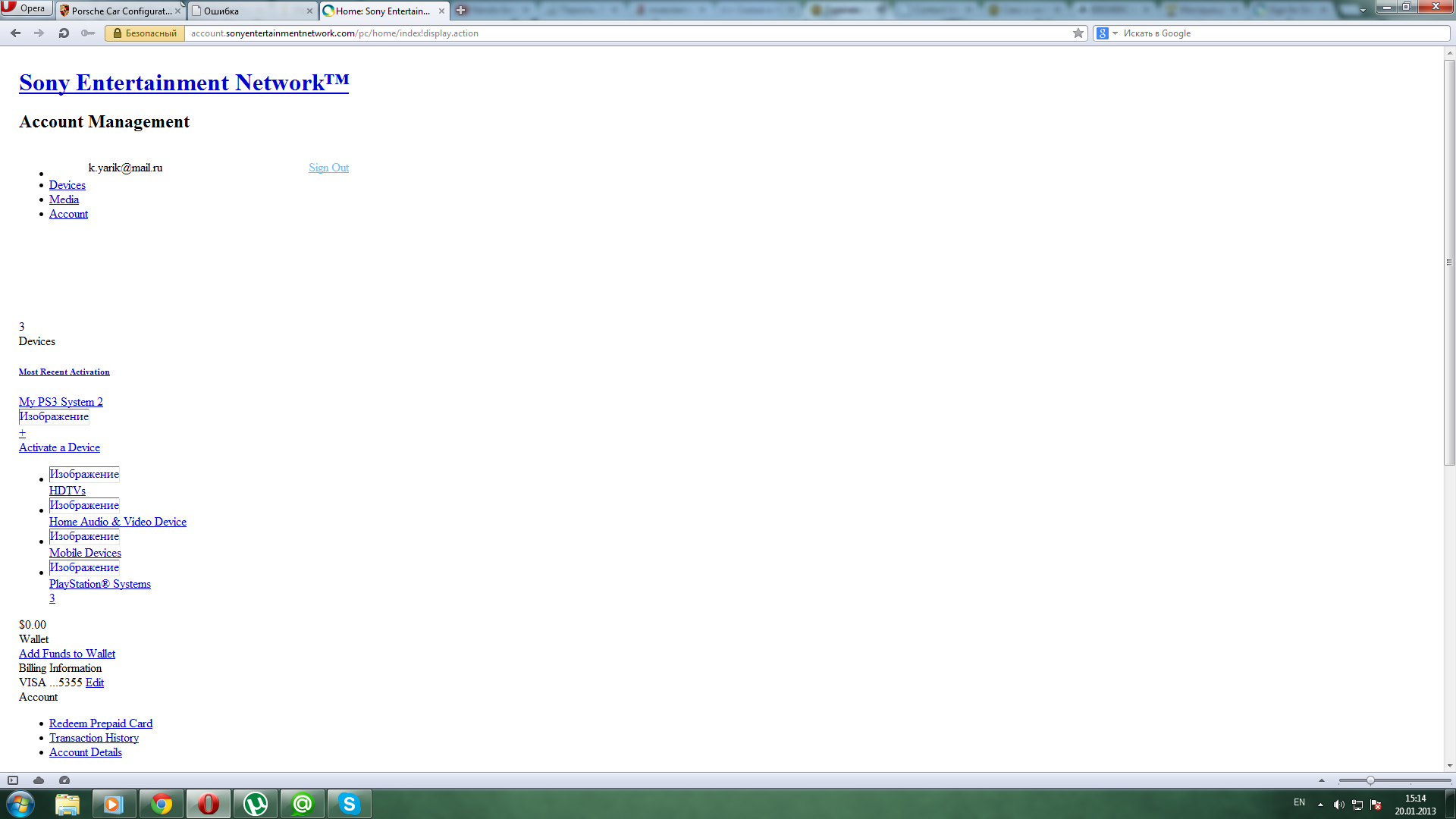Click the Sign Out link

tap(328, 168)
